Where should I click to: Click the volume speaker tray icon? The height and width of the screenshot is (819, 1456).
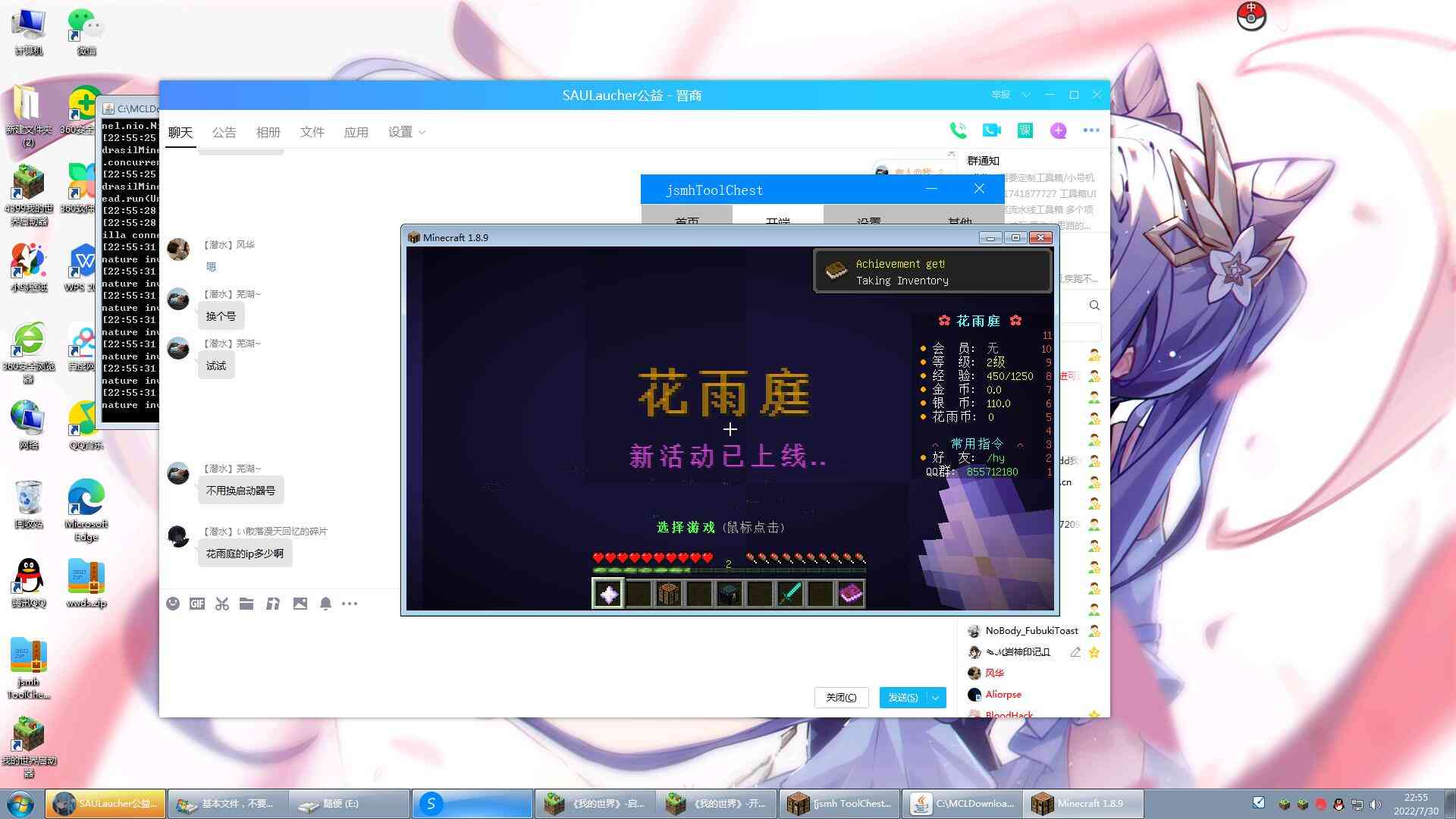[x=1375, y=804]
